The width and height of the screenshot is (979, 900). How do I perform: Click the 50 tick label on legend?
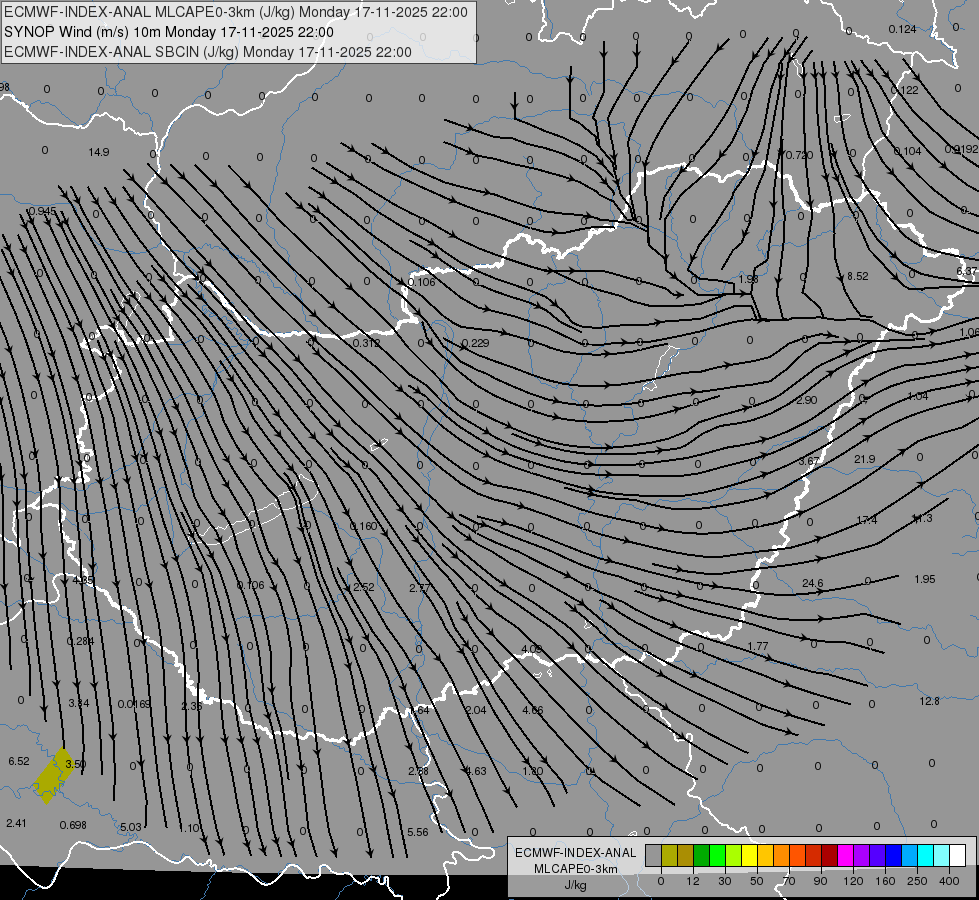tap(757, 881)
